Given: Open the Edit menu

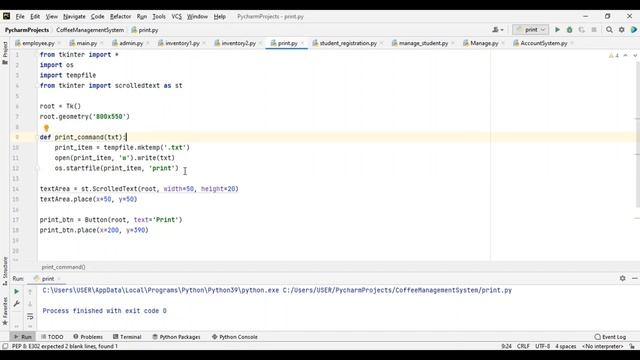Looking at the screenshot, I should pyautogui.click(x=35, y=16).
